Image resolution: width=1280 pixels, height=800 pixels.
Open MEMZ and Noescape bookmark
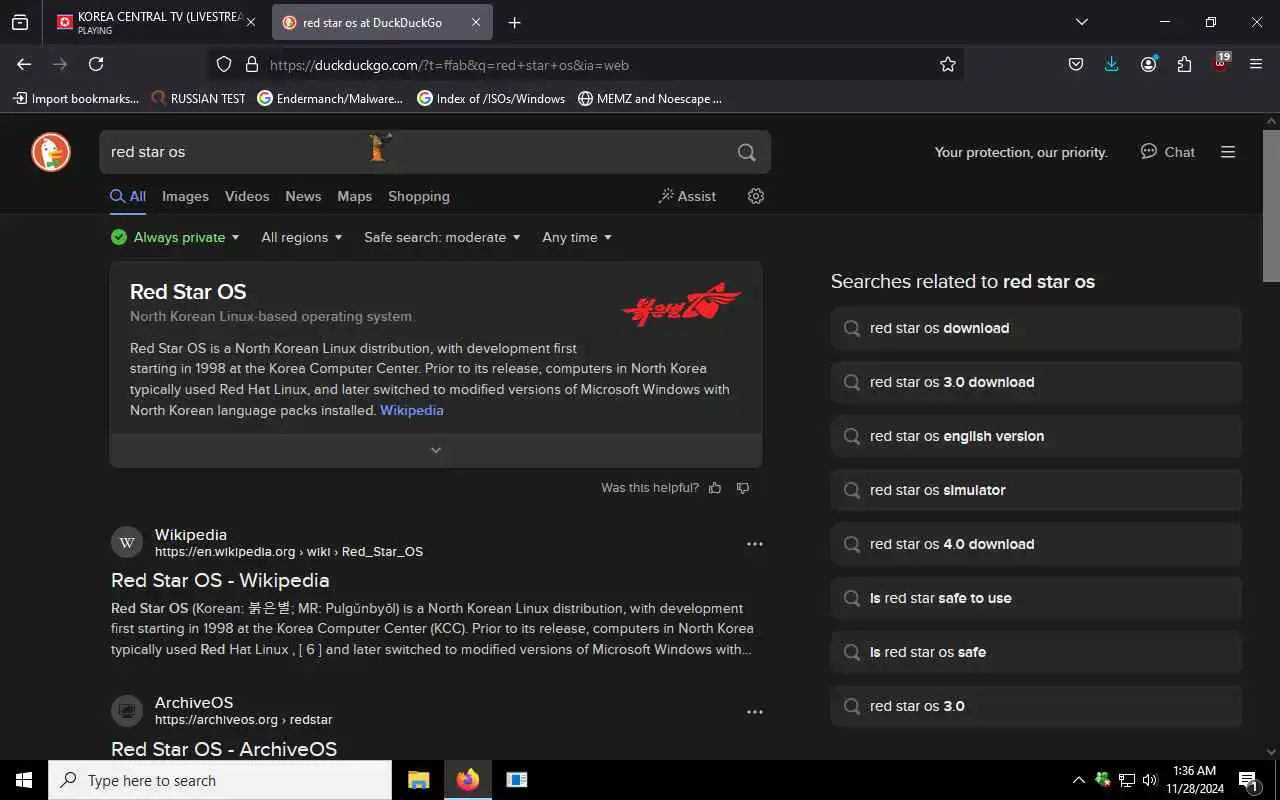(650, 98)
